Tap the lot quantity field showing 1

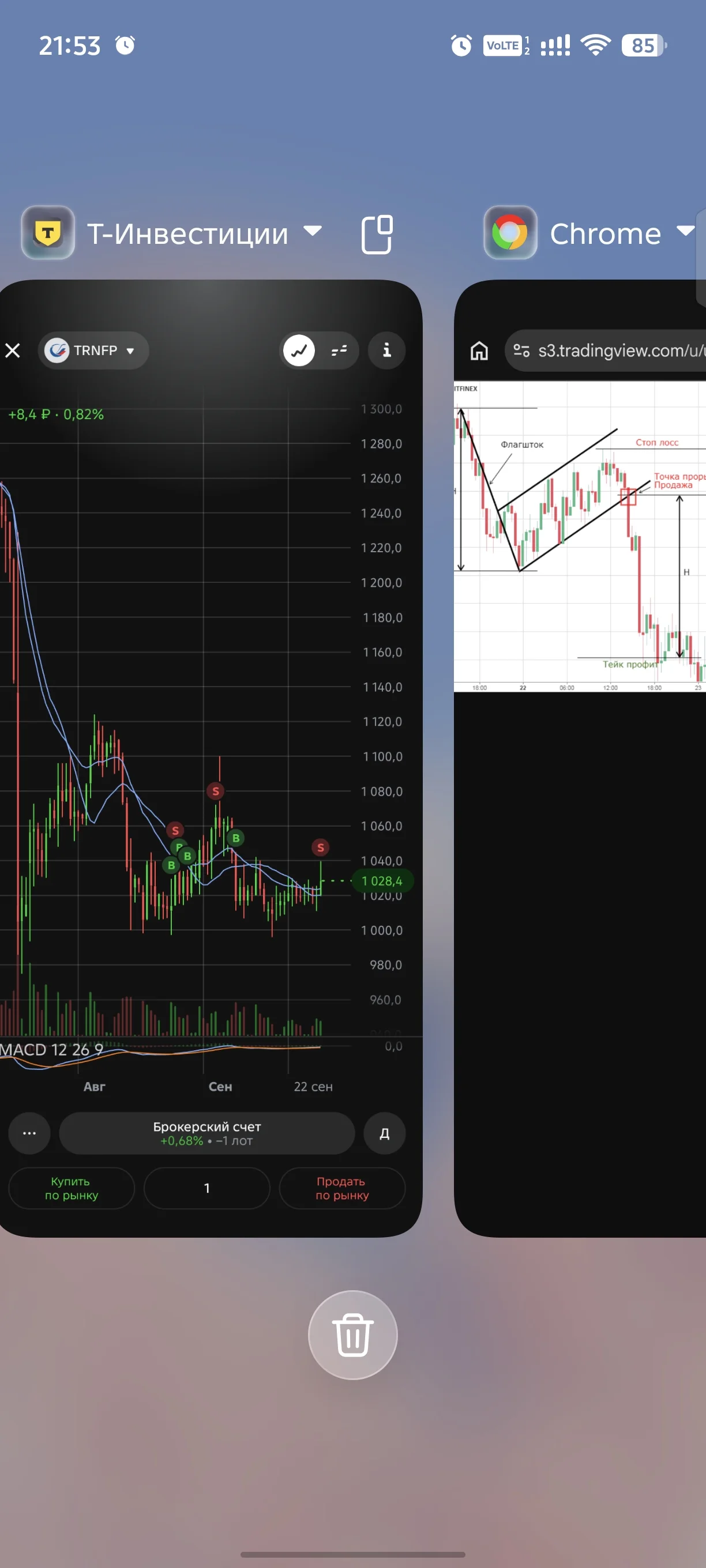(206, 1188)
